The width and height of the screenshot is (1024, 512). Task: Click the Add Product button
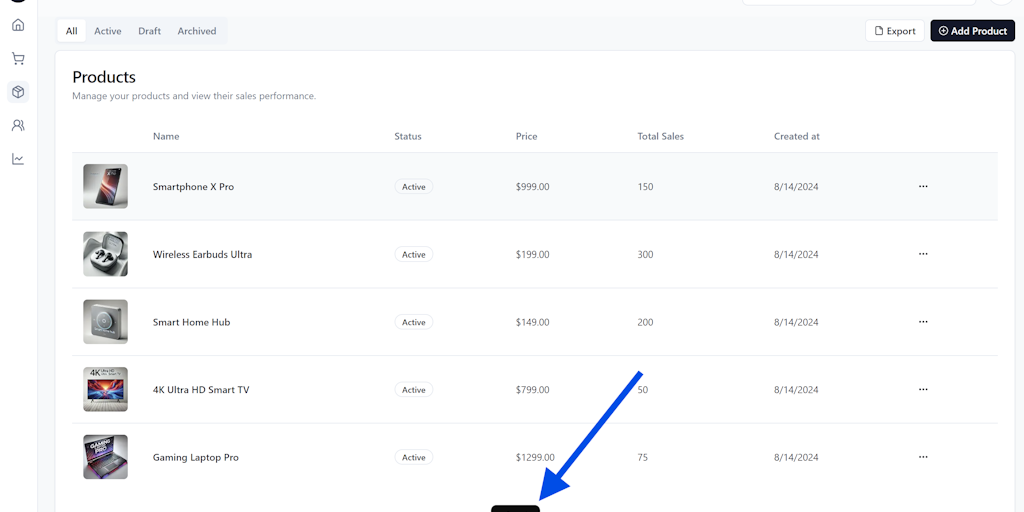point(972,31)
